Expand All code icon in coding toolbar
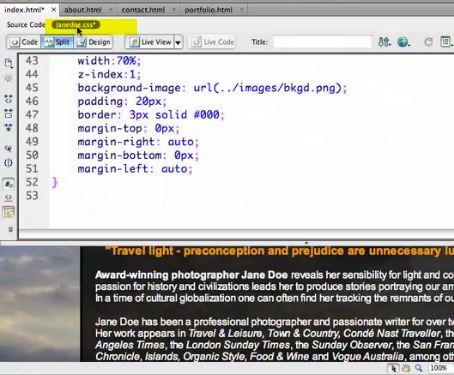Image resolution: width=454 pixels, height=375 pixels. pyautogui.click(x=9, y=127)
